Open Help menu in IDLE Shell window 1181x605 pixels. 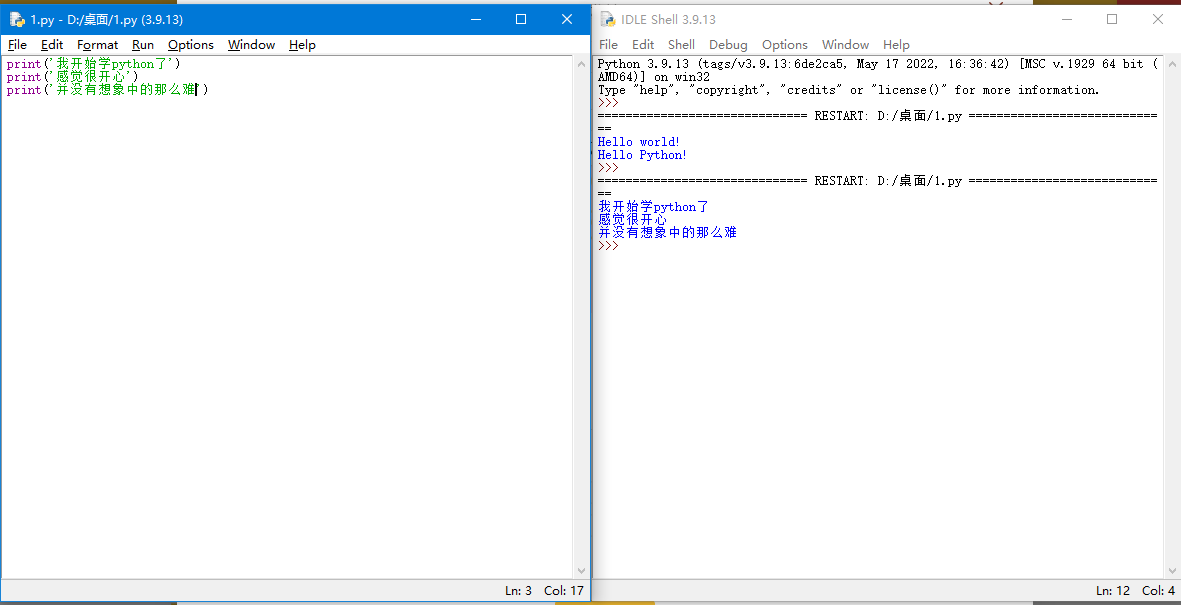click(896, 44)
